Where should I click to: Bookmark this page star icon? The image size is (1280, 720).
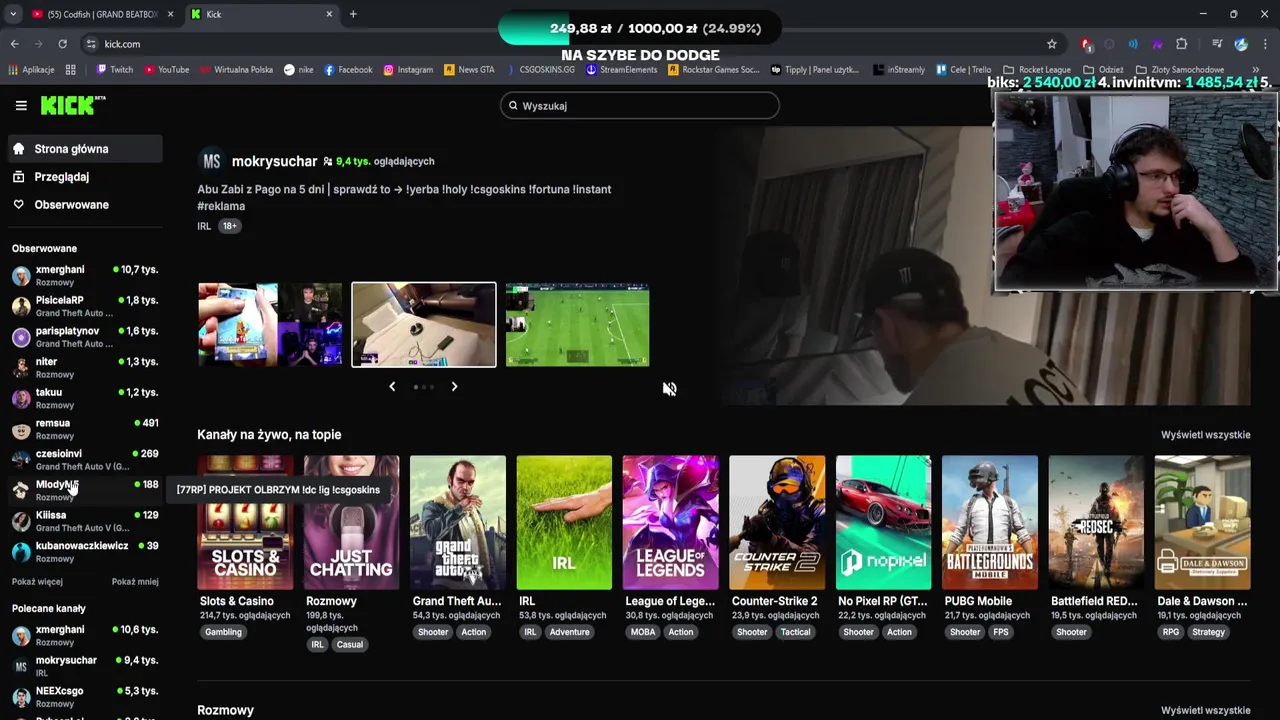1051,44
